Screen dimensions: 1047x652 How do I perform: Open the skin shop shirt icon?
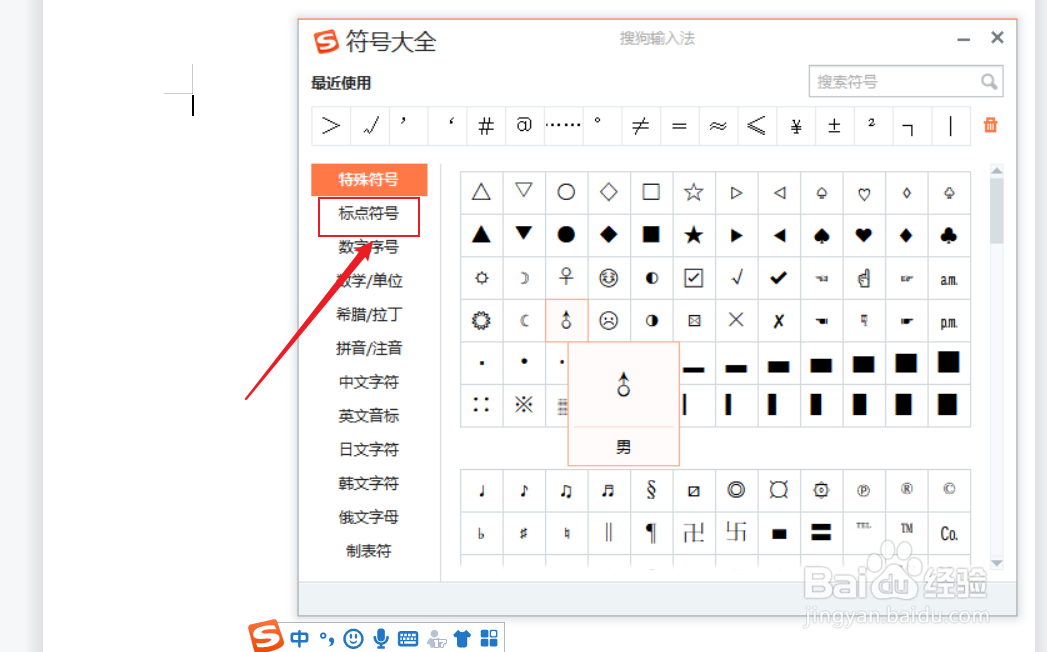(x=462, y=637)
